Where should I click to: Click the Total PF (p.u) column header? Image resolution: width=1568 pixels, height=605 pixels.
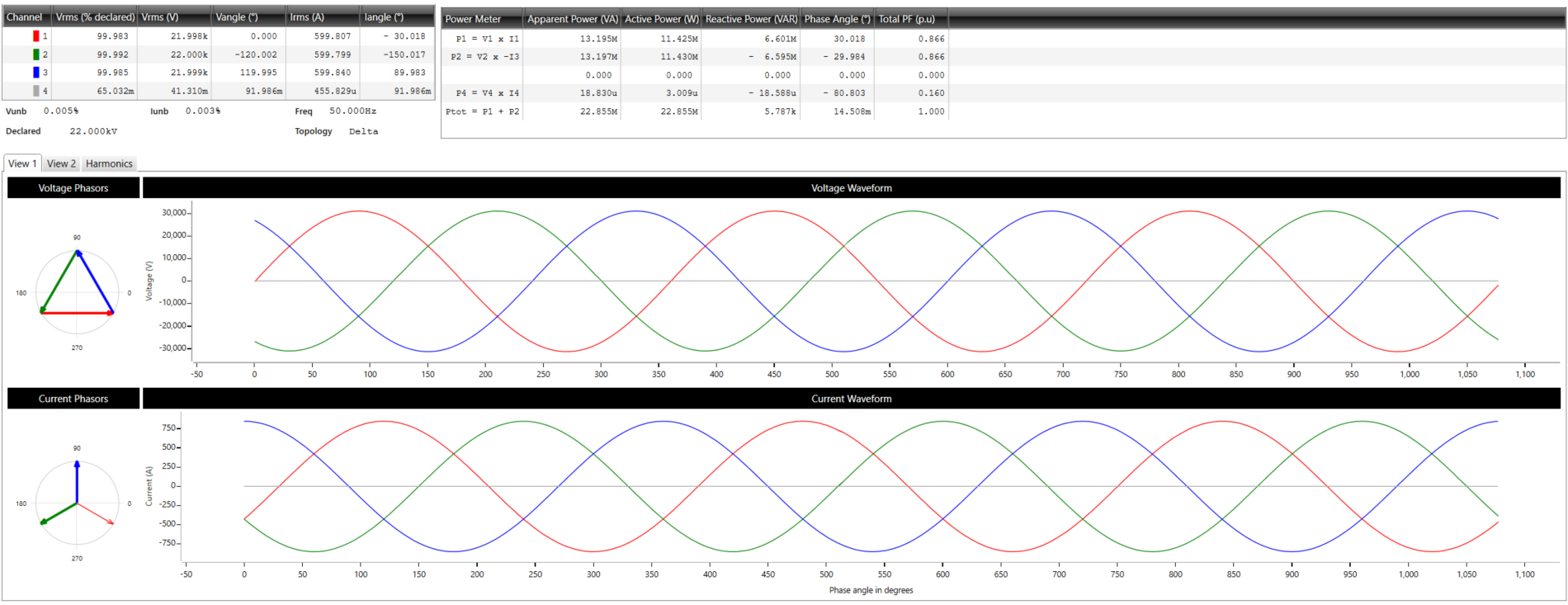pos(911,19)
